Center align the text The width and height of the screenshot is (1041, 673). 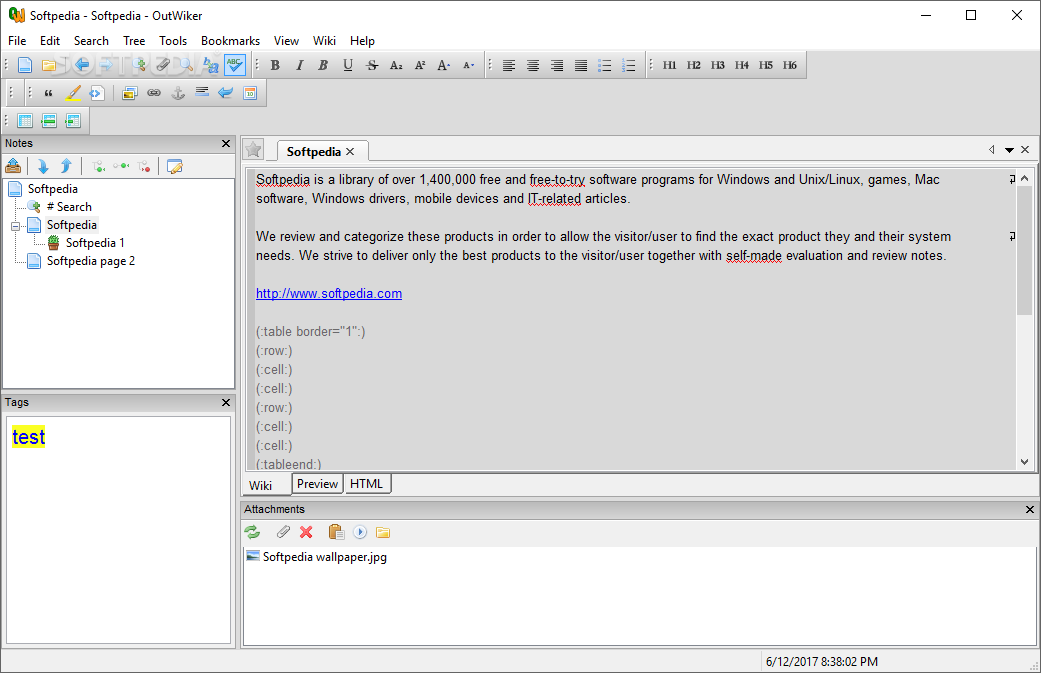click(532, 65)
